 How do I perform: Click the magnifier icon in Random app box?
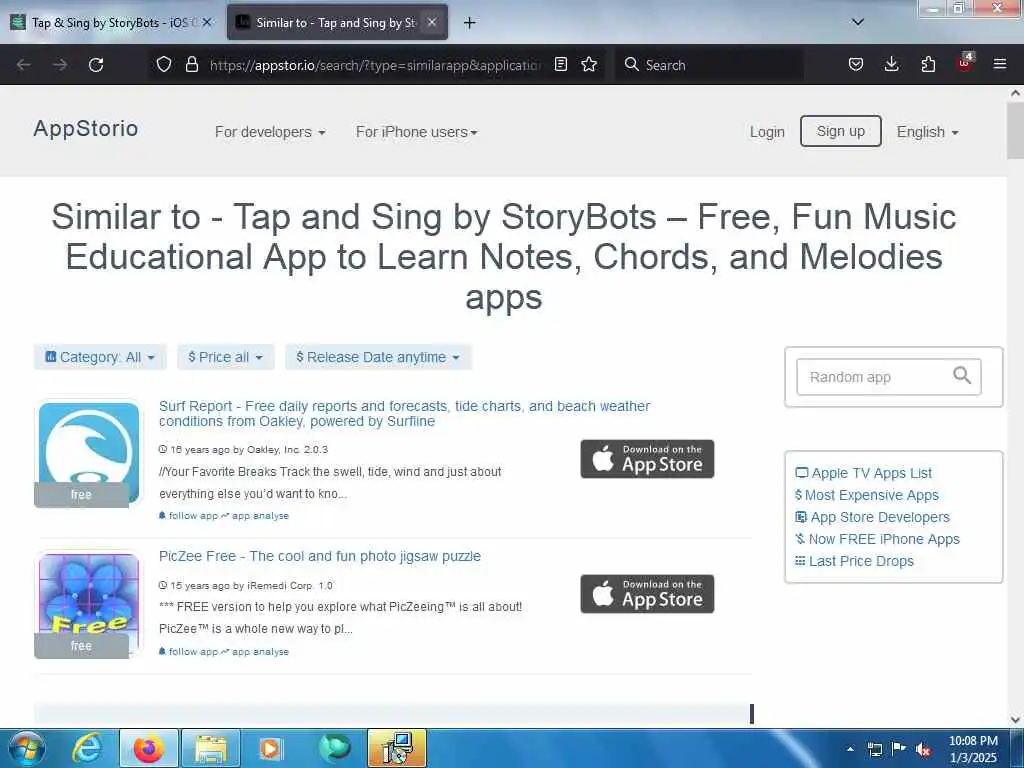(962, 376)
